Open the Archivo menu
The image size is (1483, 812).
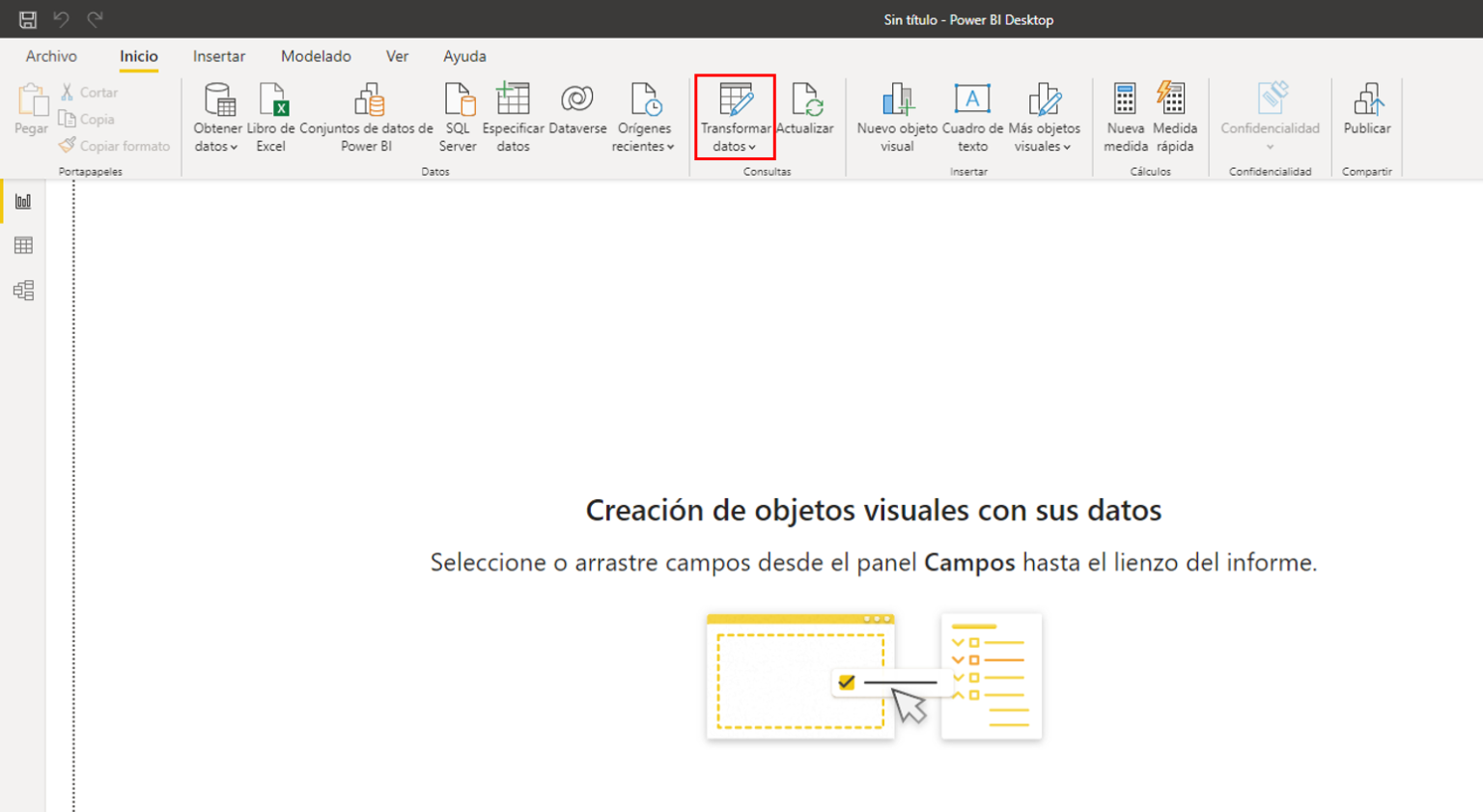(50, 56)
